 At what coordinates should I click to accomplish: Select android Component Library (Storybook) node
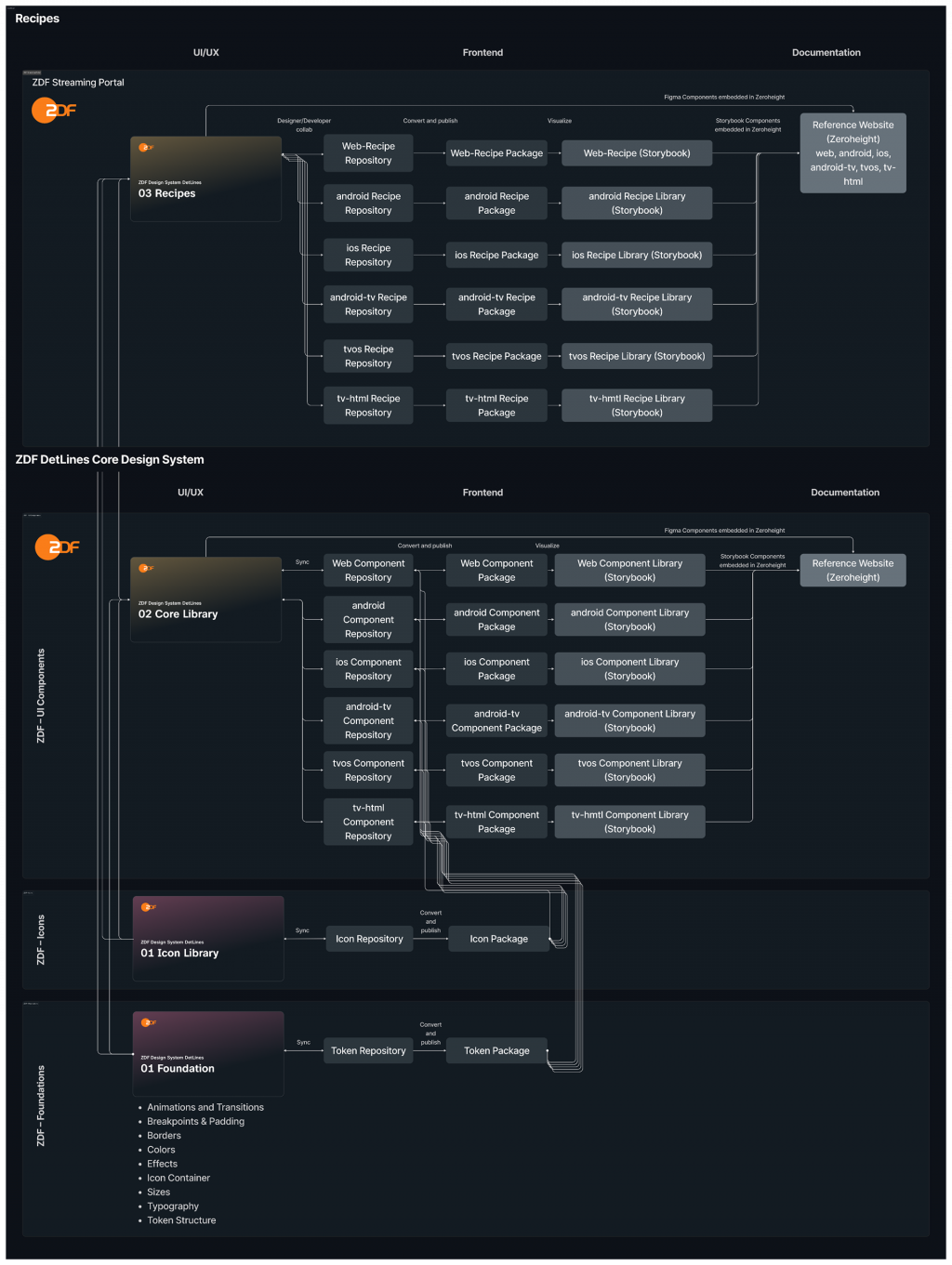point(629,620)
